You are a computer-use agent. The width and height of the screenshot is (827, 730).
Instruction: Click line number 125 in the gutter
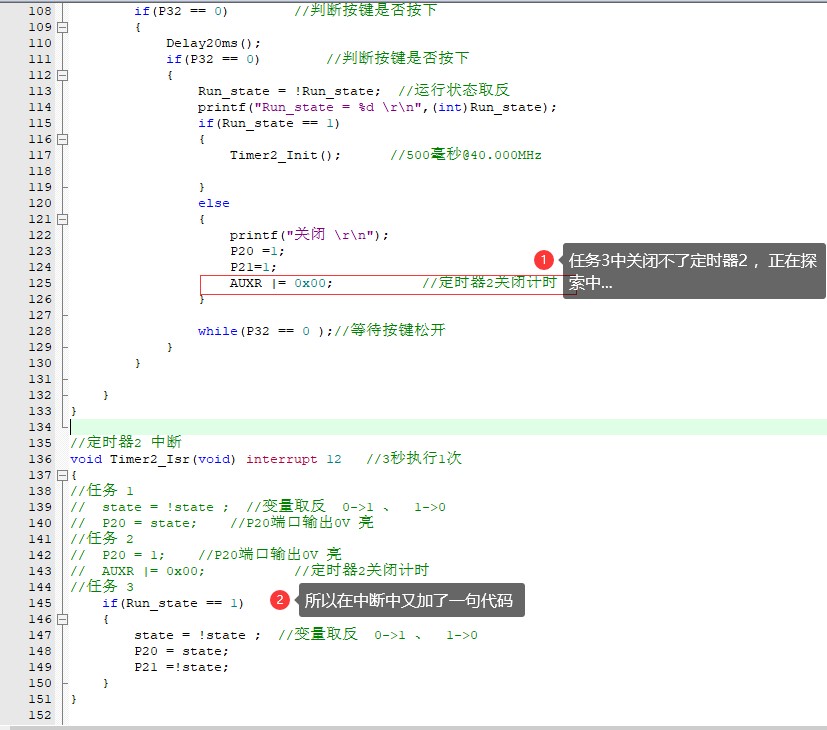(x=40, y=283)
